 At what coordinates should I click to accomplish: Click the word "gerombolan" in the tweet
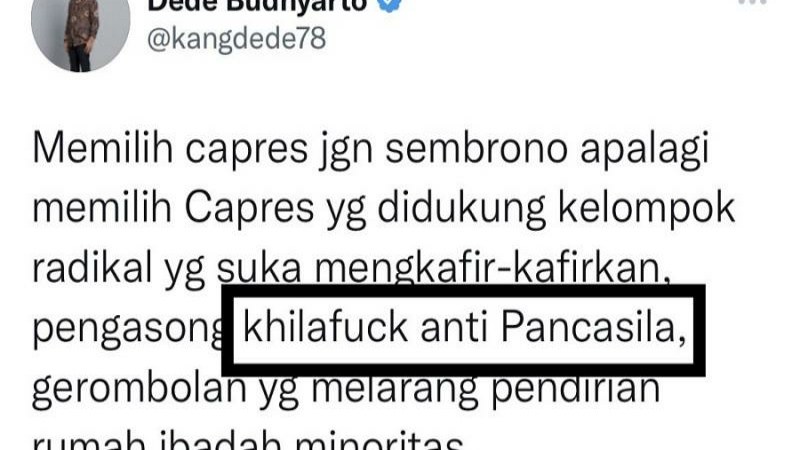(139, 389)
